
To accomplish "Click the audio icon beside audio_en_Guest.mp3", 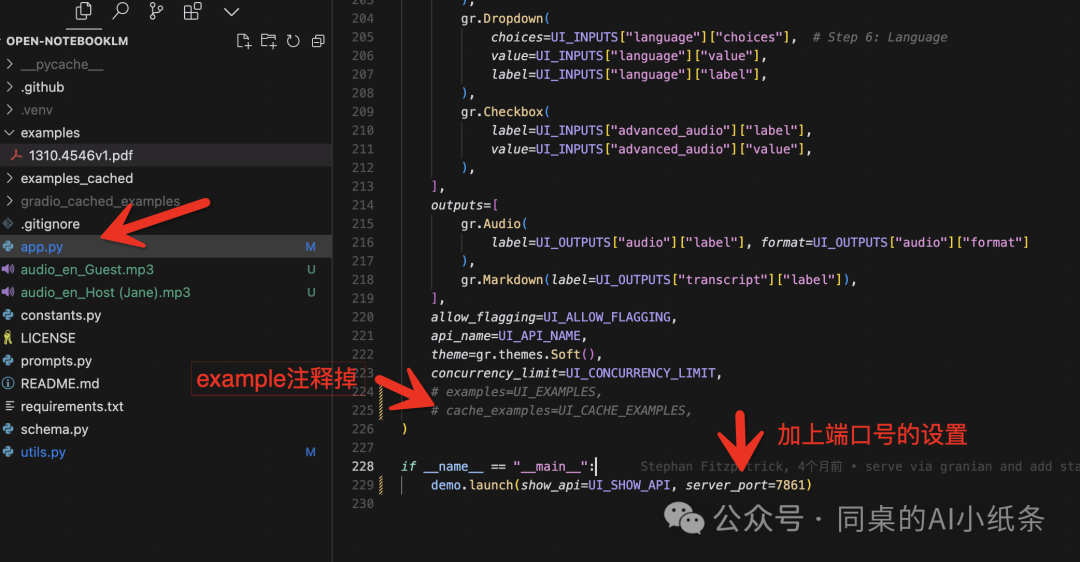I will click(x=8, y=269).
